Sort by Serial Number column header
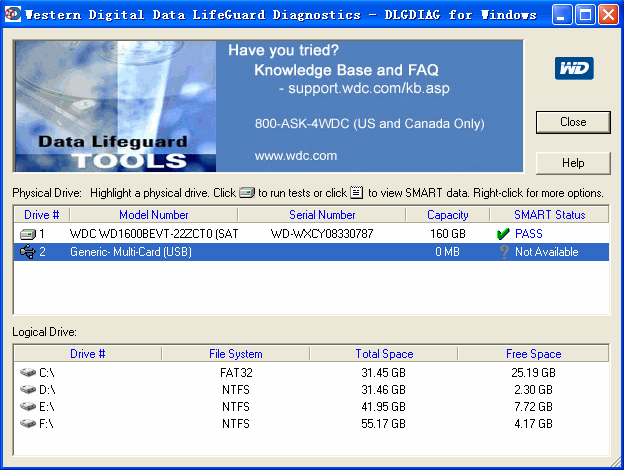 click(x=322, y=215)
